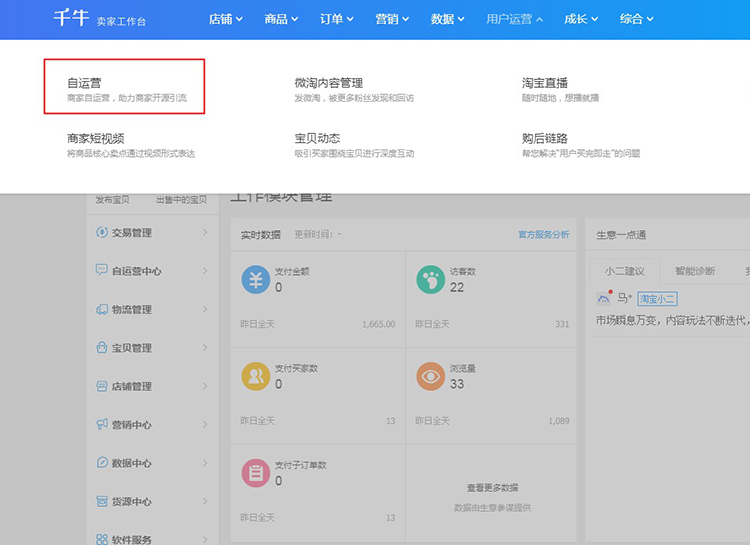Open the 官方服务分析 link
The width and height of the screenshot is (750, 545).
click(x=543, y=235)
